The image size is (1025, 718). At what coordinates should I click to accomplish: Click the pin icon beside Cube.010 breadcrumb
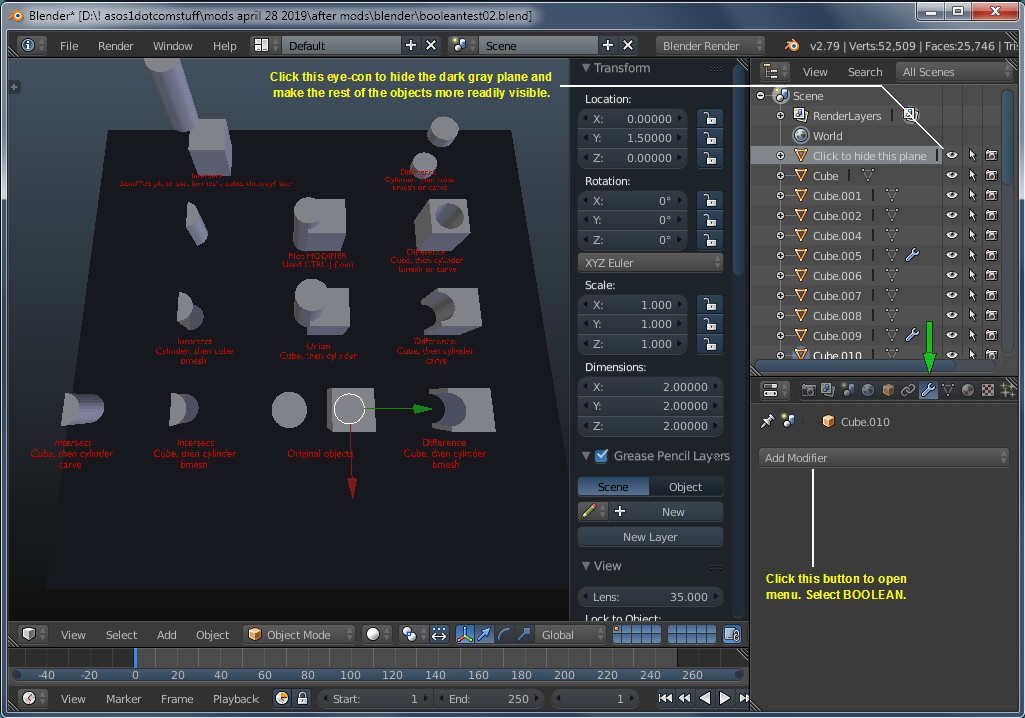click(767, 422)
